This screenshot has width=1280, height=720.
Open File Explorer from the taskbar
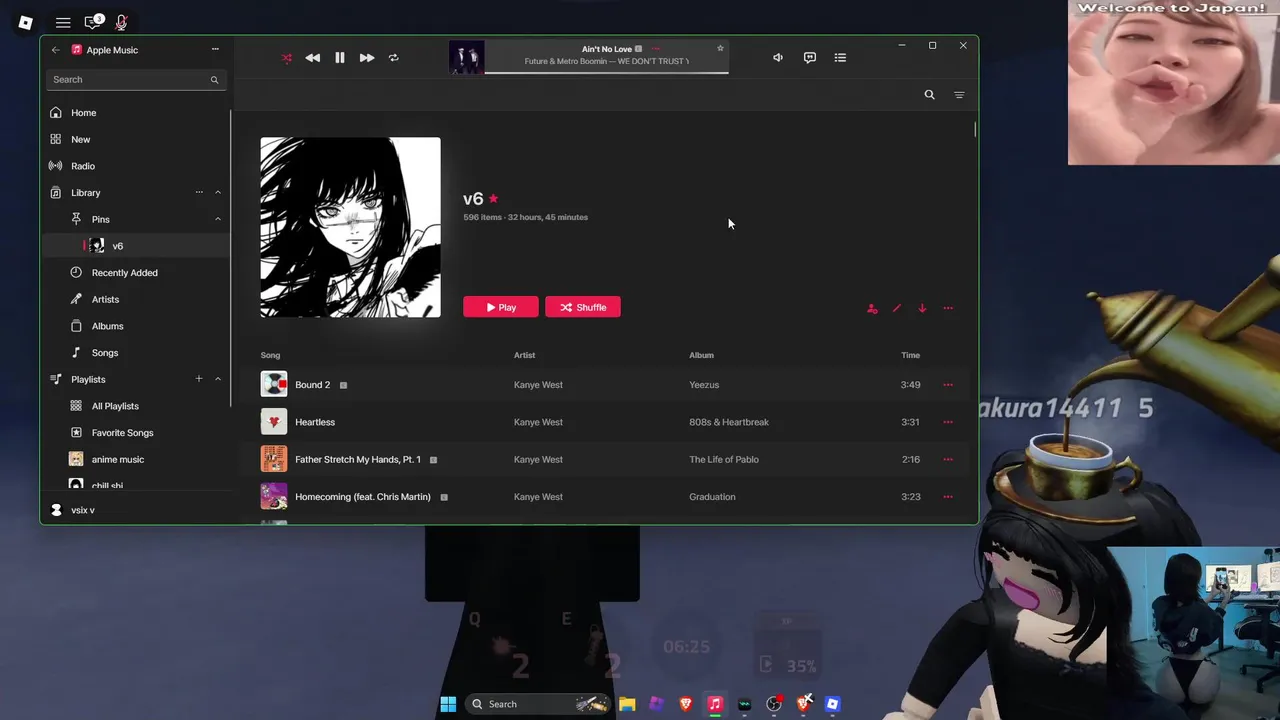click(627, 704)
